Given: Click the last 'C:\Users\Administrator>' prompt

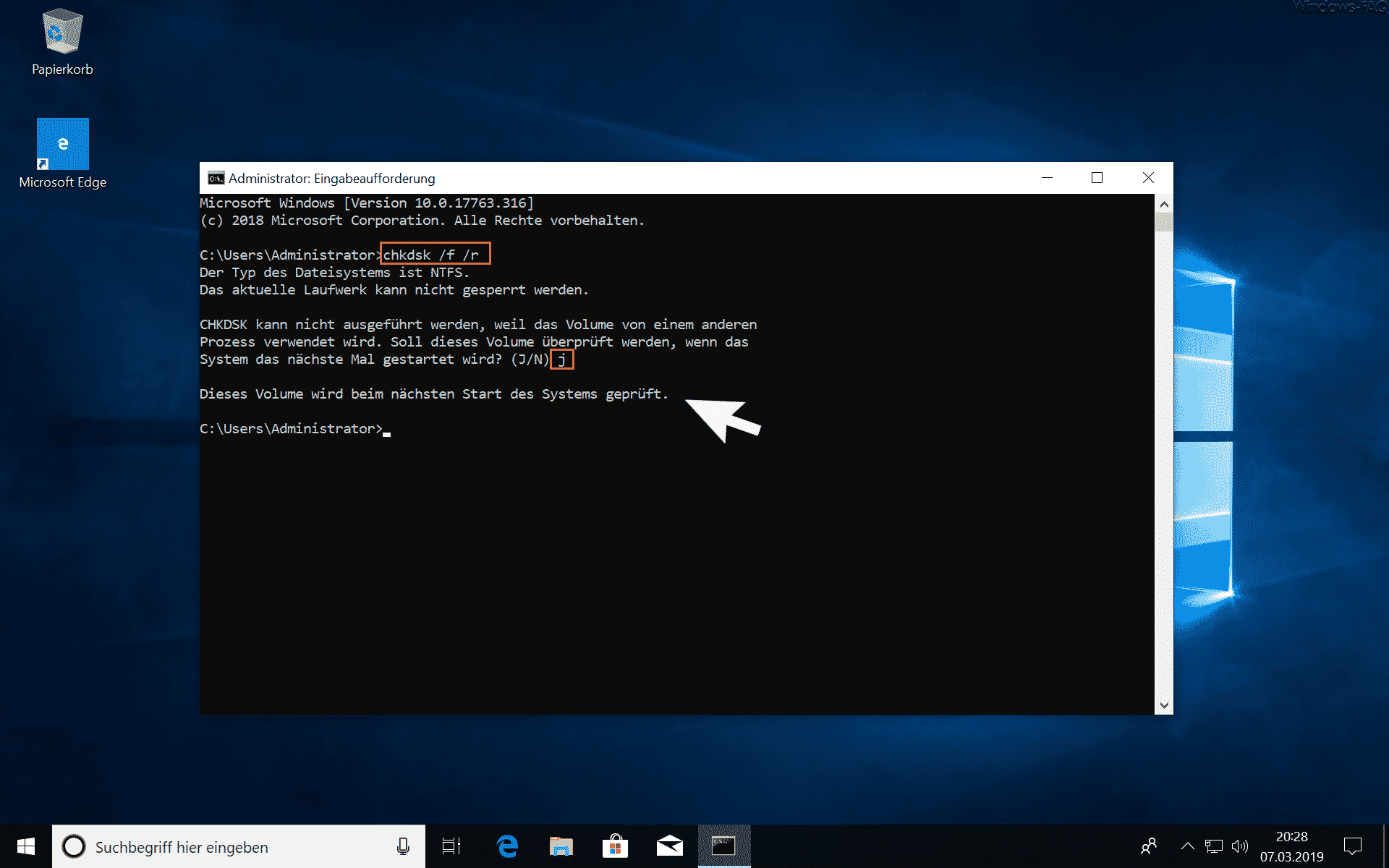Looking at the screenshot, I should point(291,429).
